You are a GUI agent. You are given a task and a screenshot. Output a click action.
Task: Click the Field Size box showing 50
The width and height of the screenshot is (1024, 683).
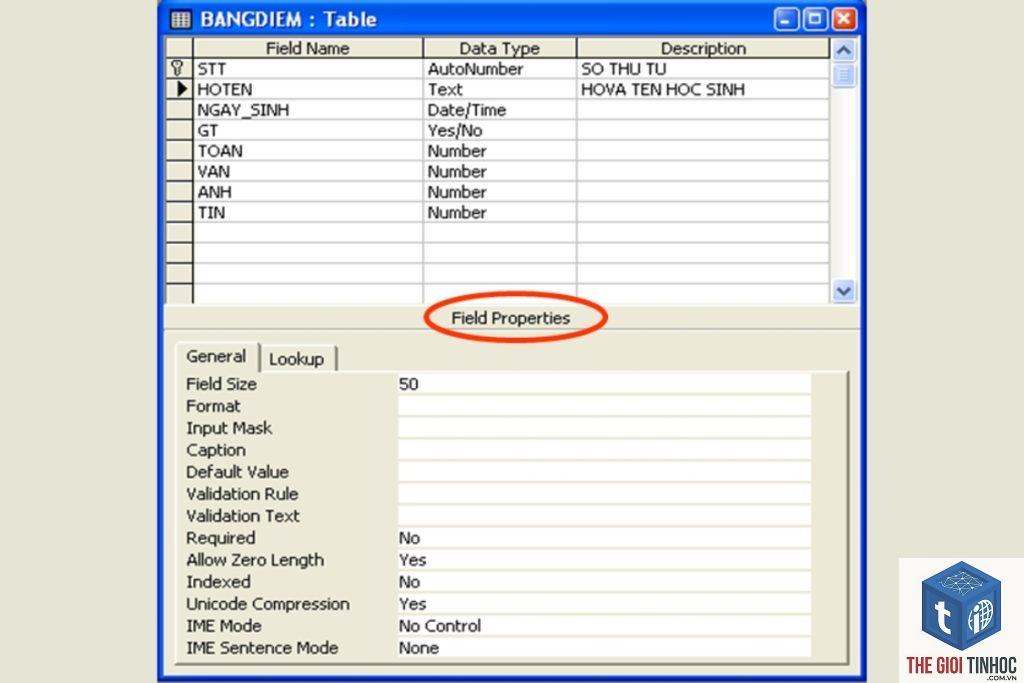pos(604,383)
